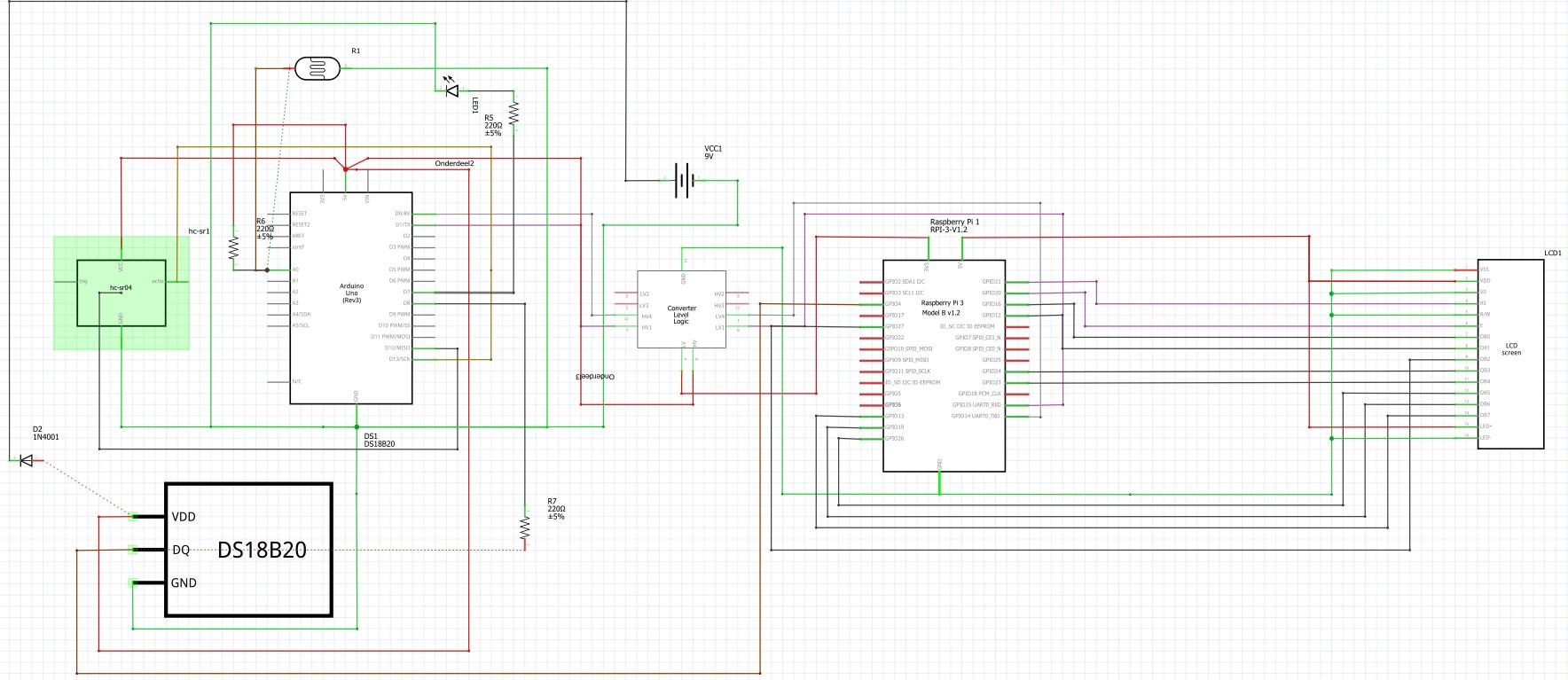This screenshot has height=680, width=1568.
Task: Select the R1 photoresistor symbol
Action: click(x=317, y=68)
